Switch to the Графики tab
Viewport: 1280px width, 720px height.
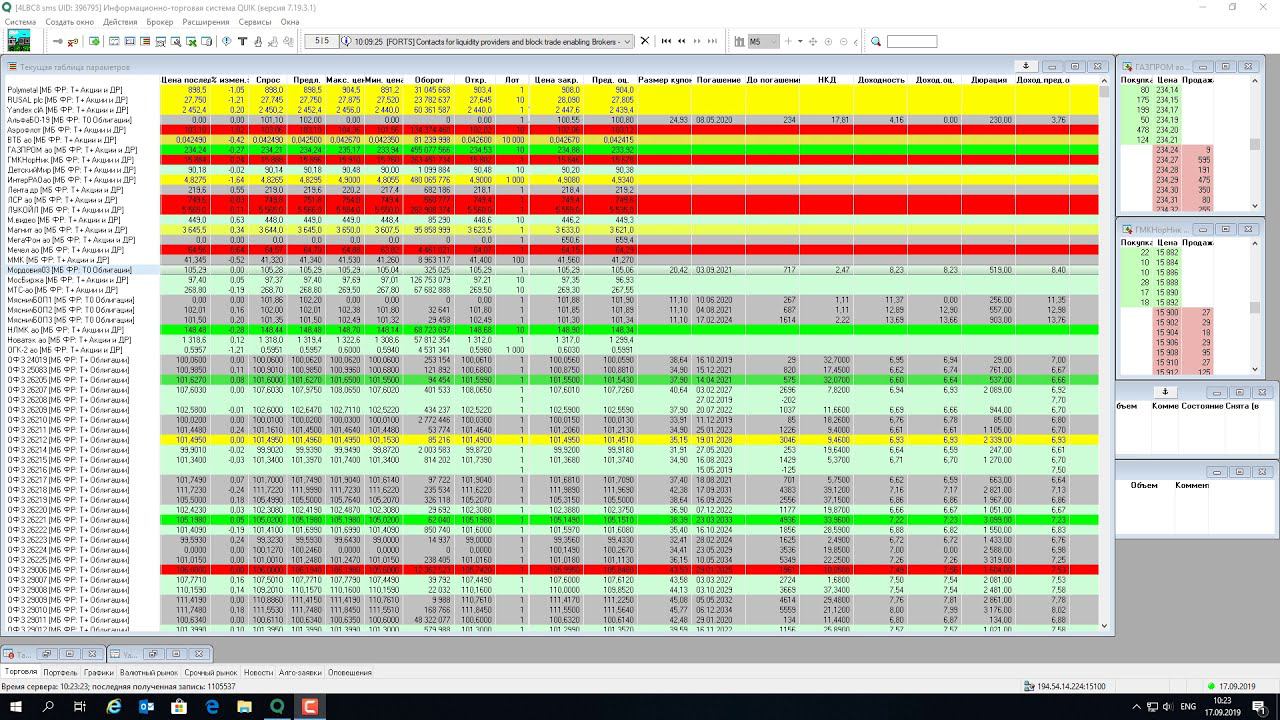click(98, 672)
